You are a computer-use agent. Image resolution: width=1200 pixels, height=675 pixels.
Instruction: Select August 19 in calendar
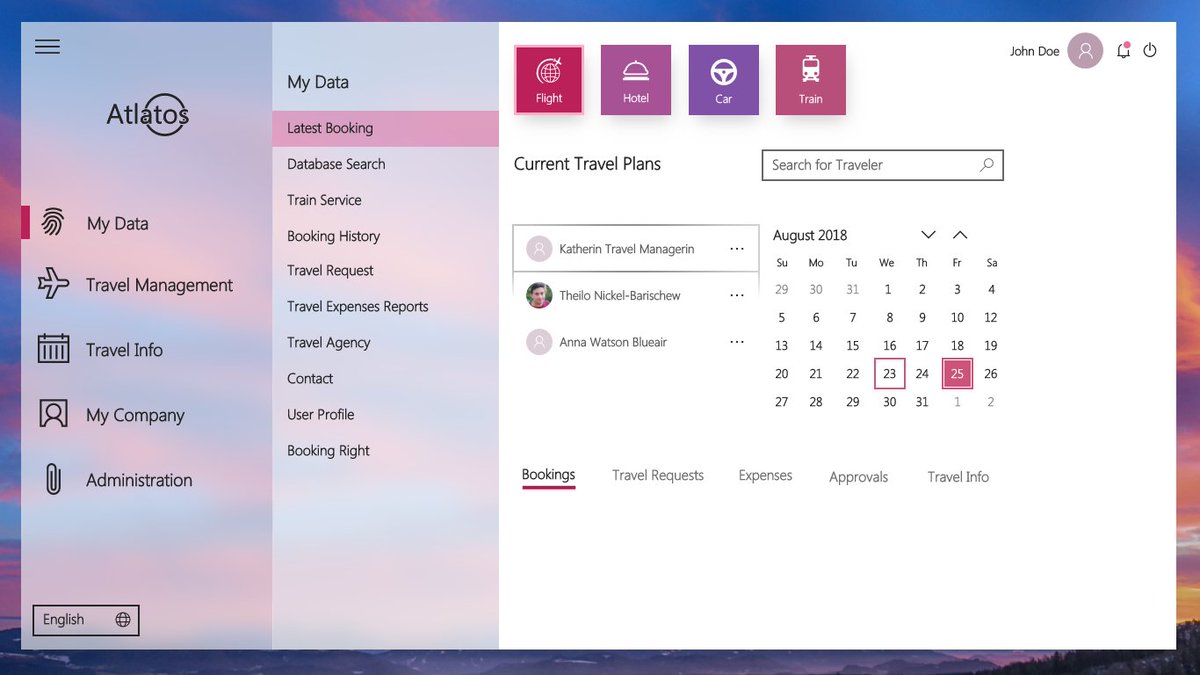click(991, 346)
